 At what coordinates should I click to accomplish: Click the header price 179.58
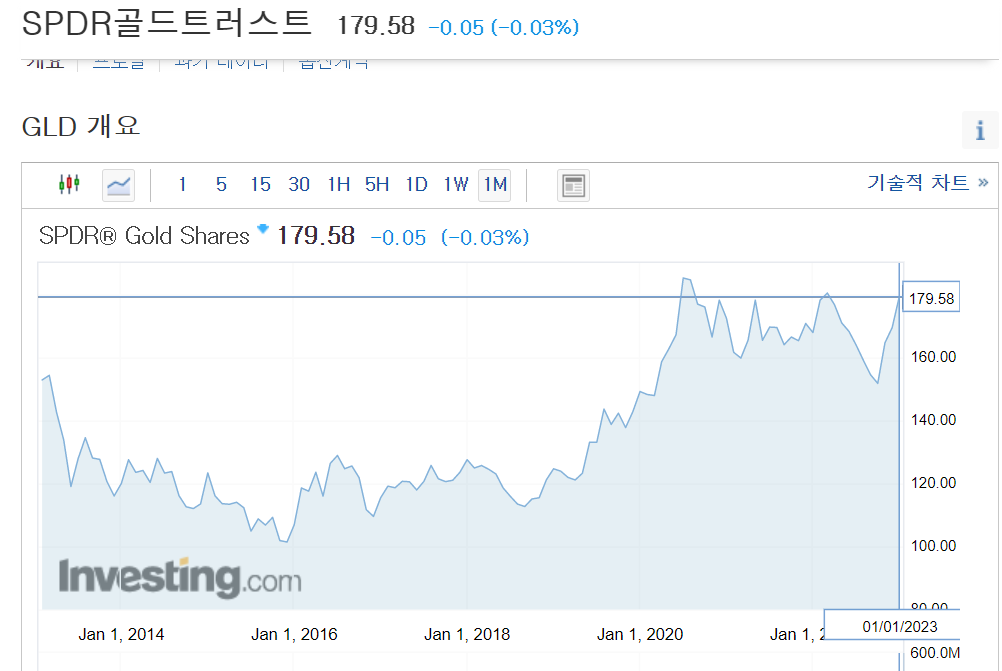(x=376, y=26)
